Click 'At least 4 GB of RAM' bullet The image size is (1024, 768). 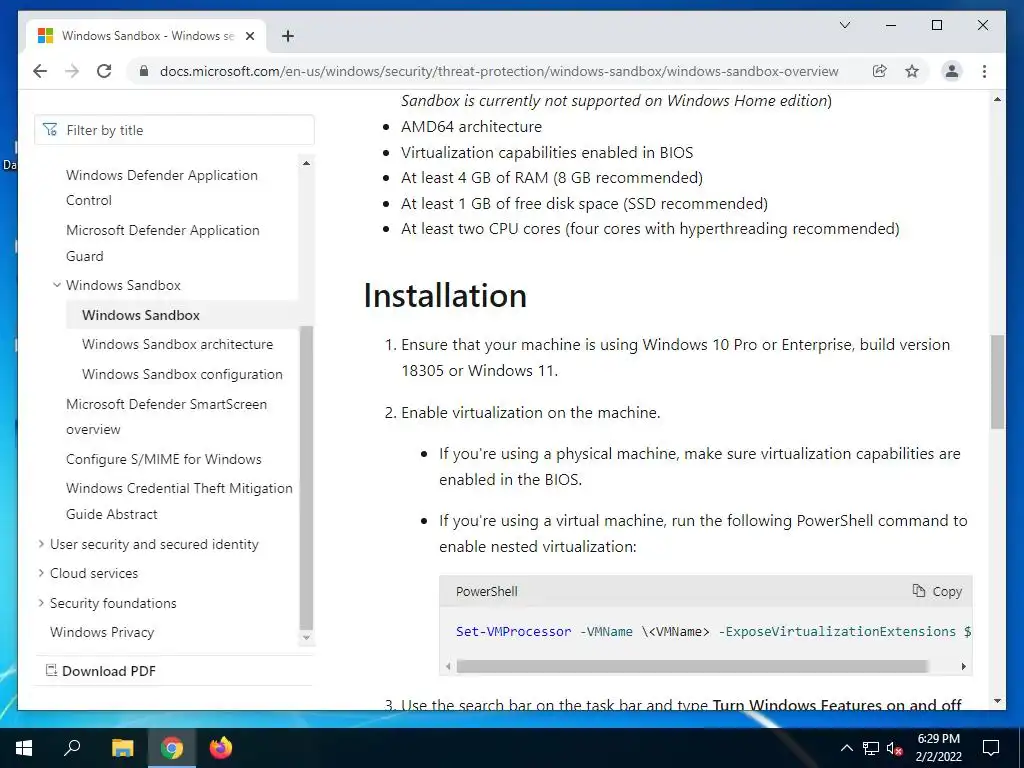[x=552, y=178]
